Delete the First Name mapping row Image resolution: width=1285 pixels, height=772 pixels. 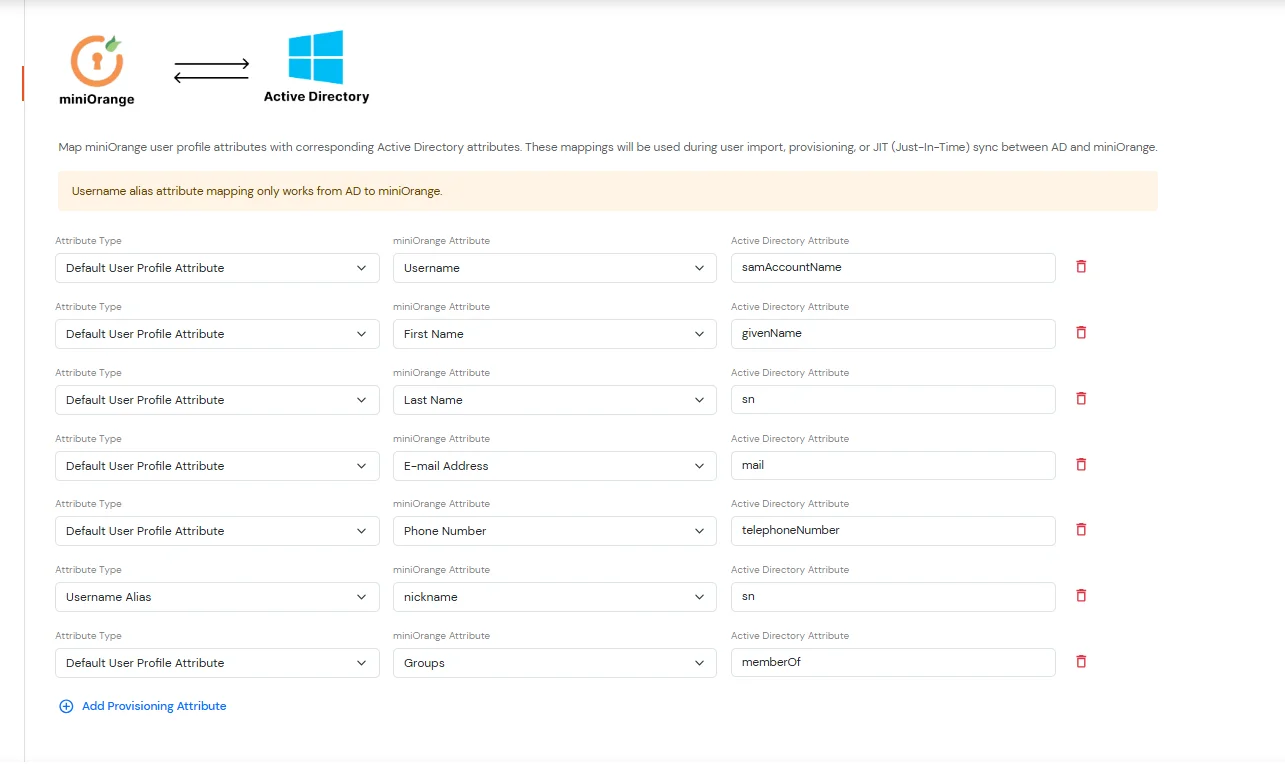tap(1081, 332)
